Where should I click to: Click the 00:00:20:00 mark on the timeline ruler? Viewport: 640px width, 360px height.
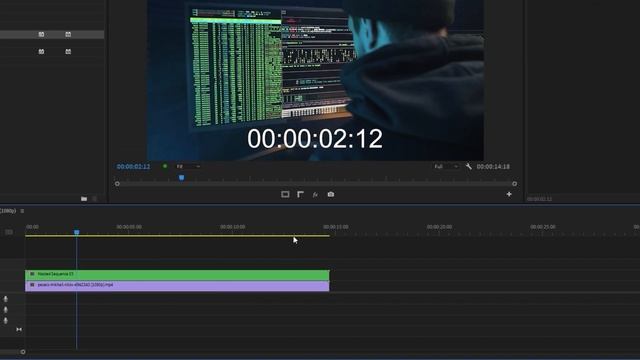pos(439,227)
